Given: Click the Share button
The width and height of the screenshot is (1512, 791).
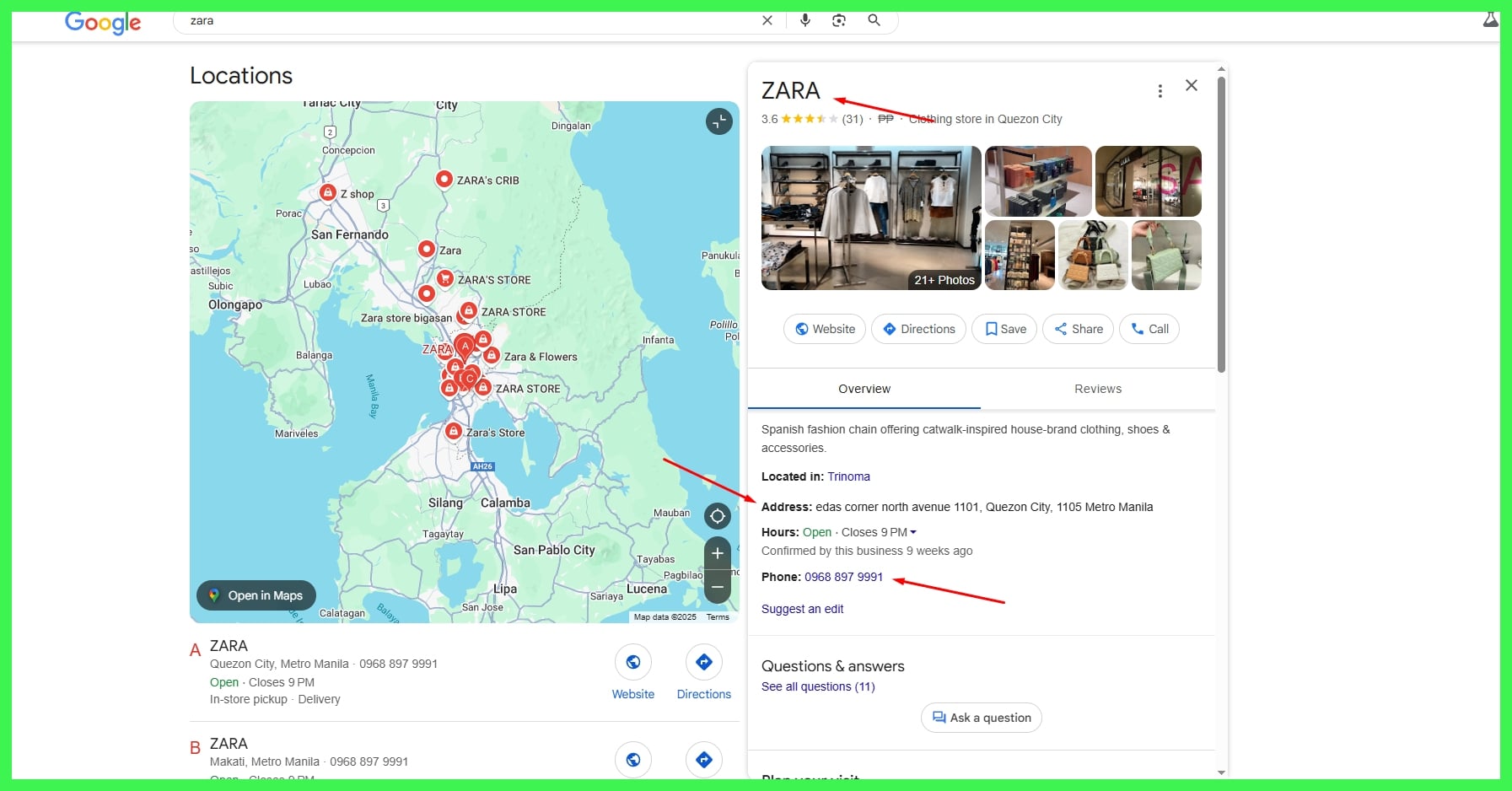Looking at the screenshot, I should pos(1078,329).
